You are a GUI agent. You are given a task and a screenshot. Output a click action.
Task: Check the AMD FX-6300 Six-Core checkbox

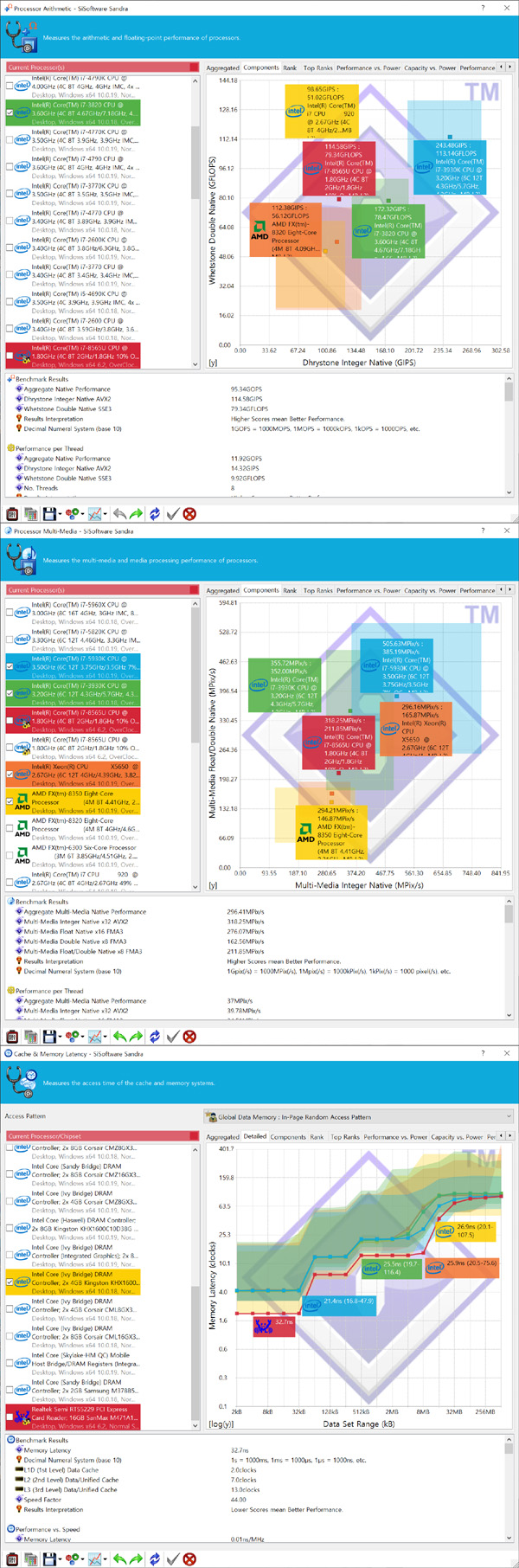pos(10,855)
